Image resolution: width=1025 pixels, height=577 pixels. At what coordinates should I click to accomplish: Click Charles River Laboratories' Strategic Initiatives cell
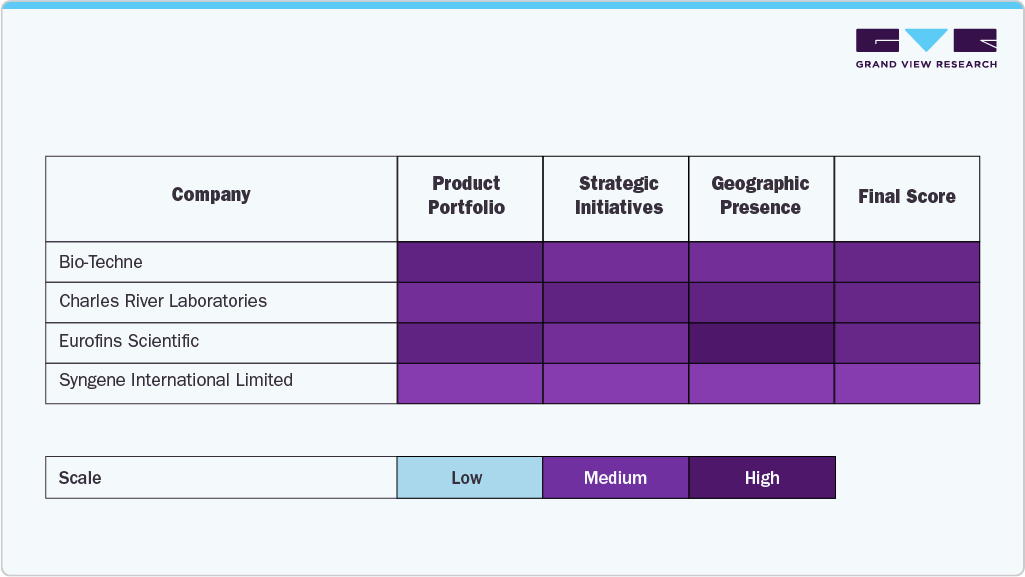tap(616, 302)
